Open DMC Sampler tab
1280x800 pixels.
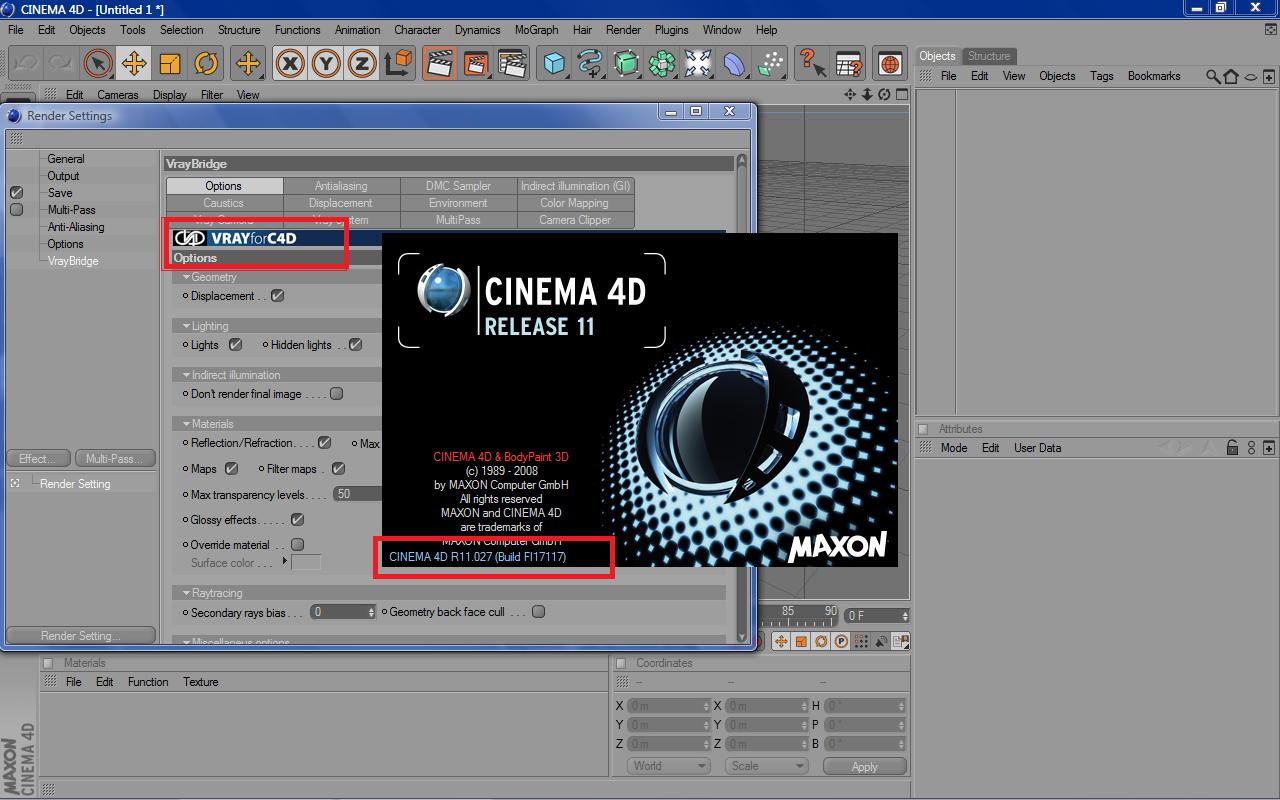pos(458,186)
